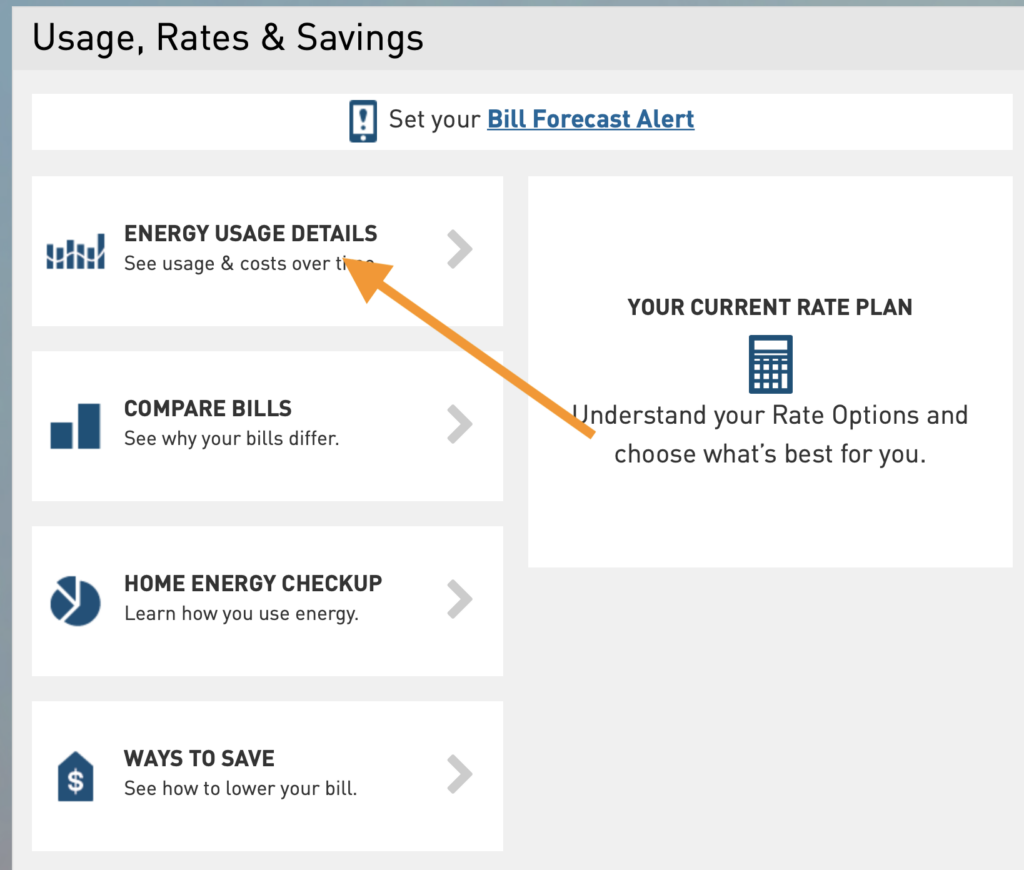Expand the Home Energy Checkup chevron

pos(459,600)
